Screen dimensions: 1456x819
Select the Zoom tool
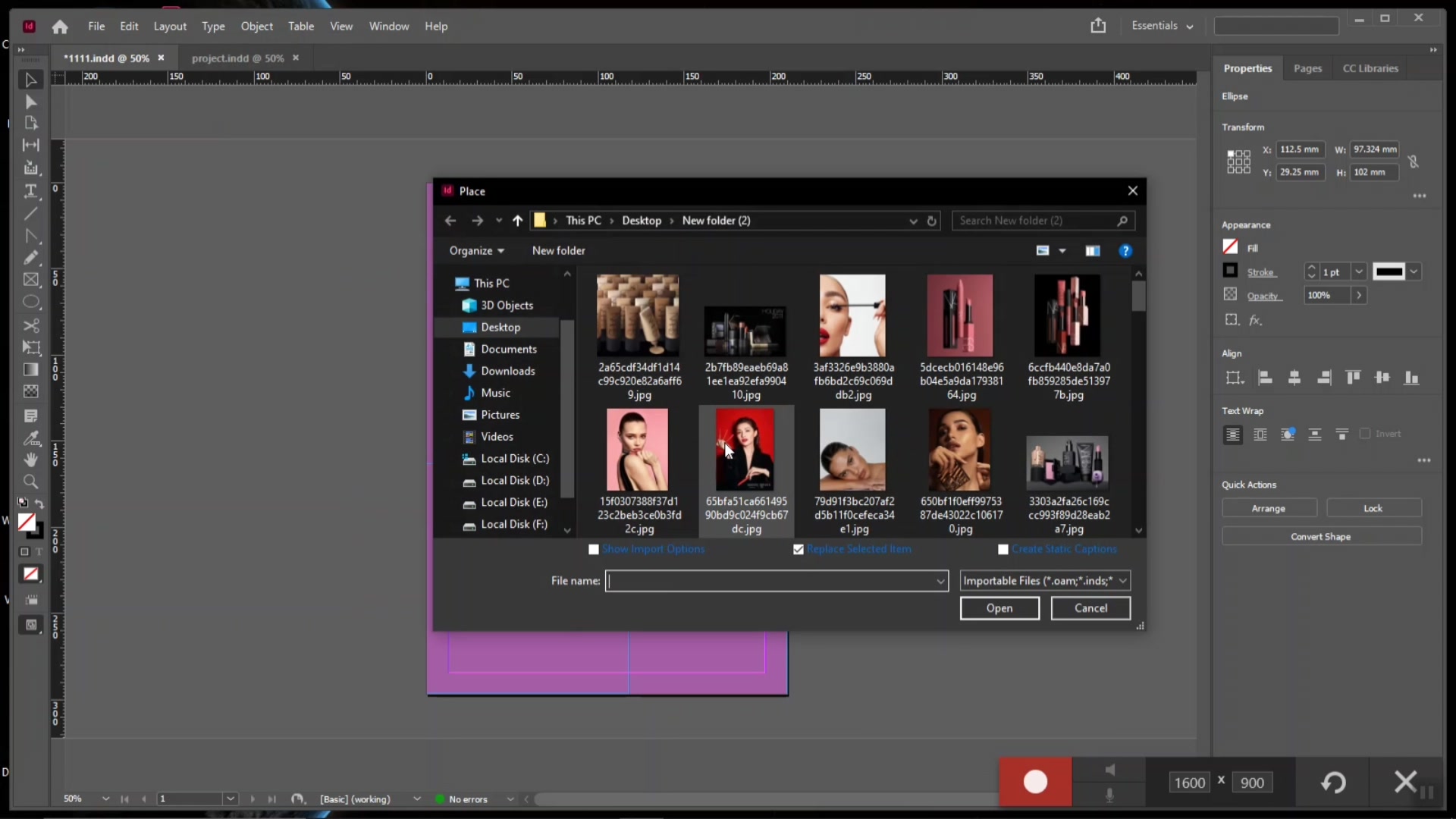point(31,482)
